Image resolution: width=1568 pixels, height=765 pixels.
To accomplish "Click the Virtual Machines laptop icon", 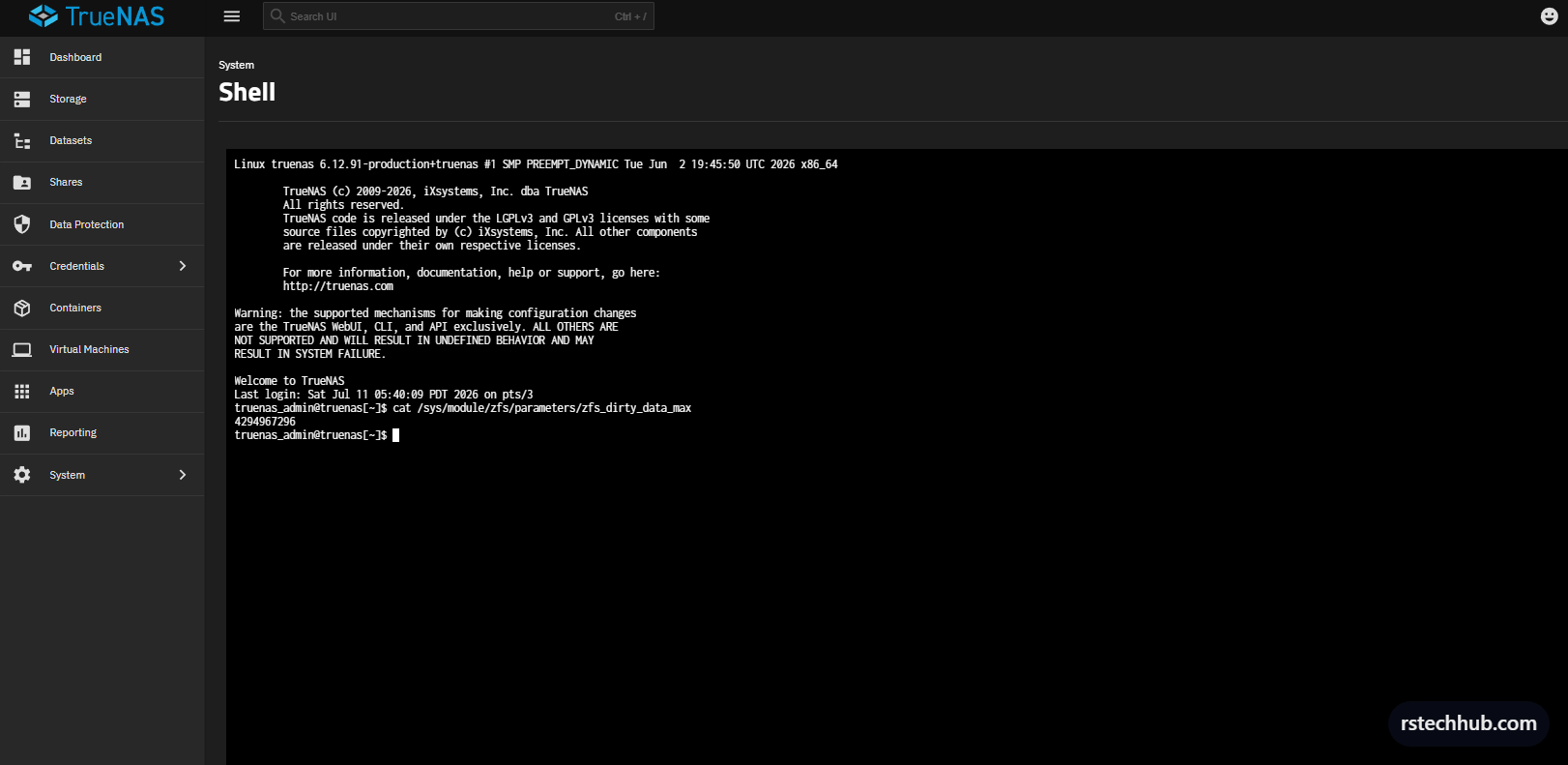I will [x=22, y=349].
